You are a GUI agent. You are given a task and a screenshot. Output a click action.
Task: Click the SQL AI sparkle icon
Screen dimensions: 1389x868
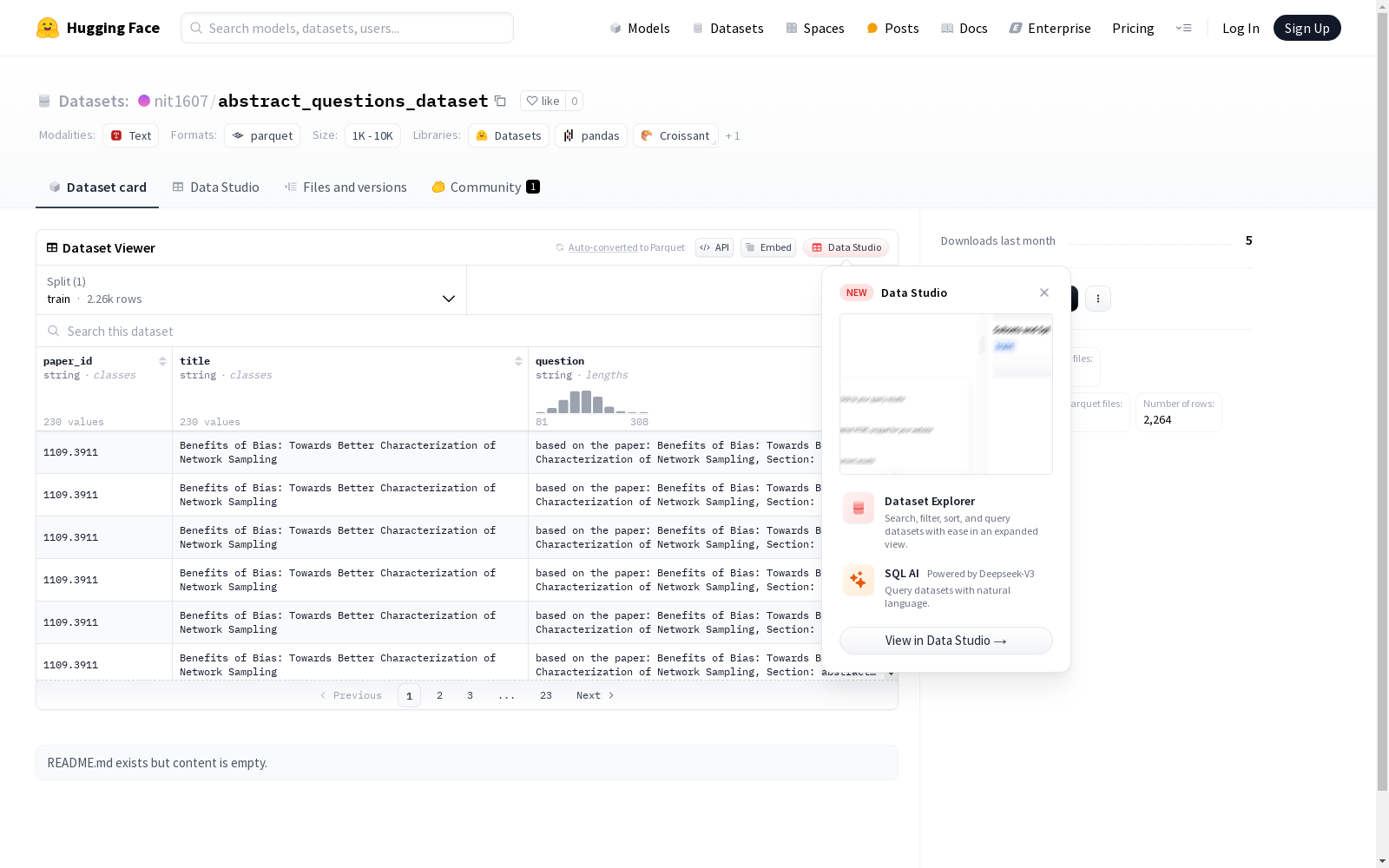[859, 580]
